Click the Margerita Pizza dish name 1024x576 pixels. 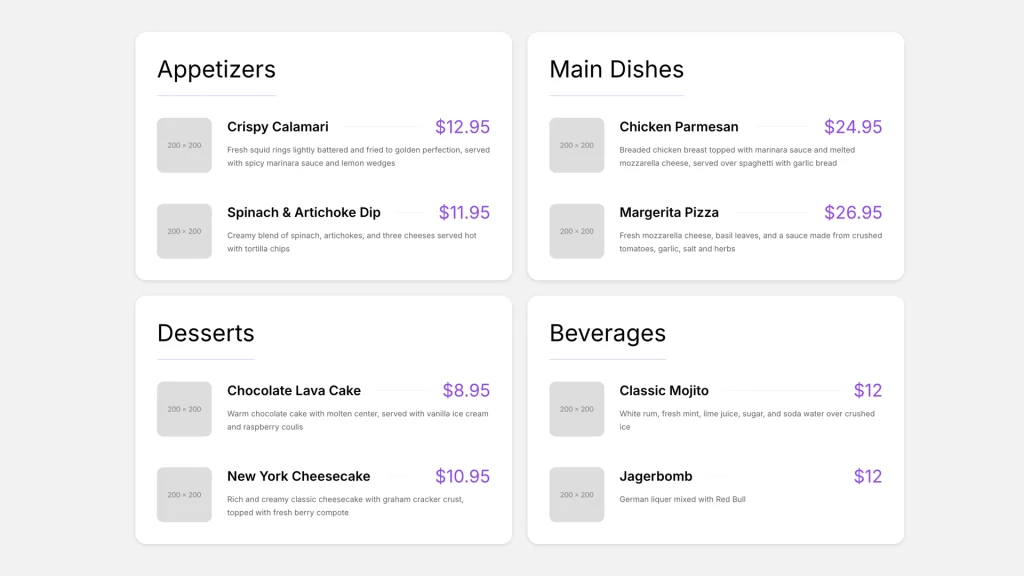pos(668,213)
